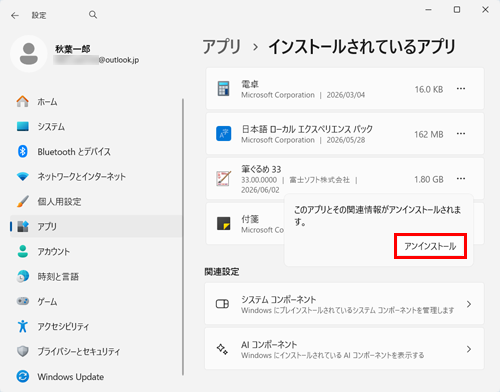
Task: Click the 付箋 app name
Action: (x=250, y=219)
